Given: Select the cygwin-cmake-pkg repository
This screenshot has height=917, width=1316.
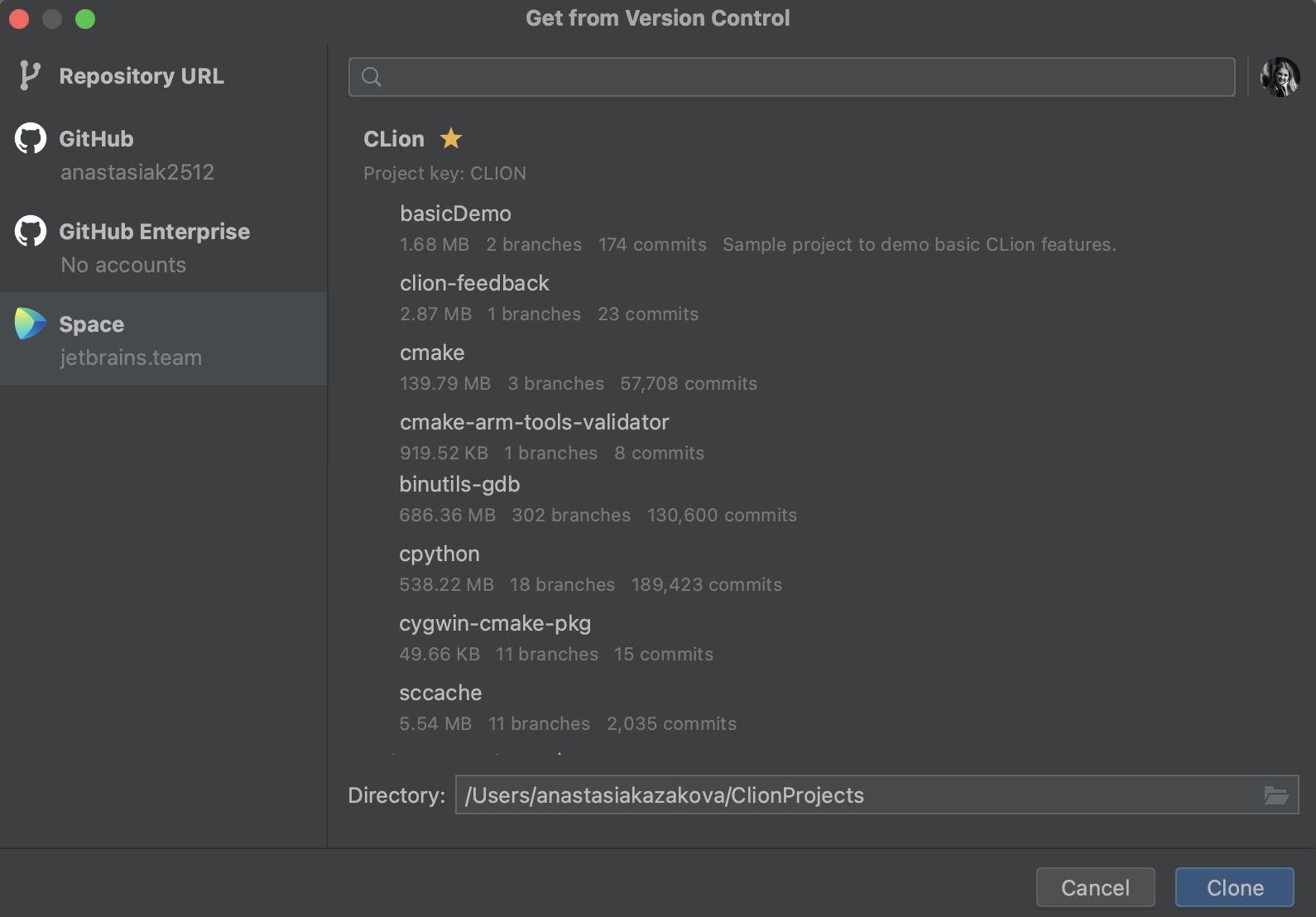Looking at the screenshot, I should click(495, 623).
